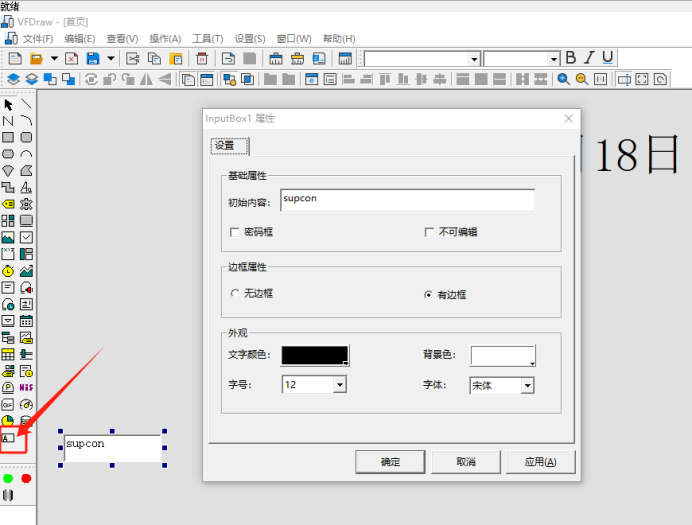The height and width of the screenshot is (525, 692).
Task: Expand the arrow beside the open icon
Action: [x=54, y=58]
